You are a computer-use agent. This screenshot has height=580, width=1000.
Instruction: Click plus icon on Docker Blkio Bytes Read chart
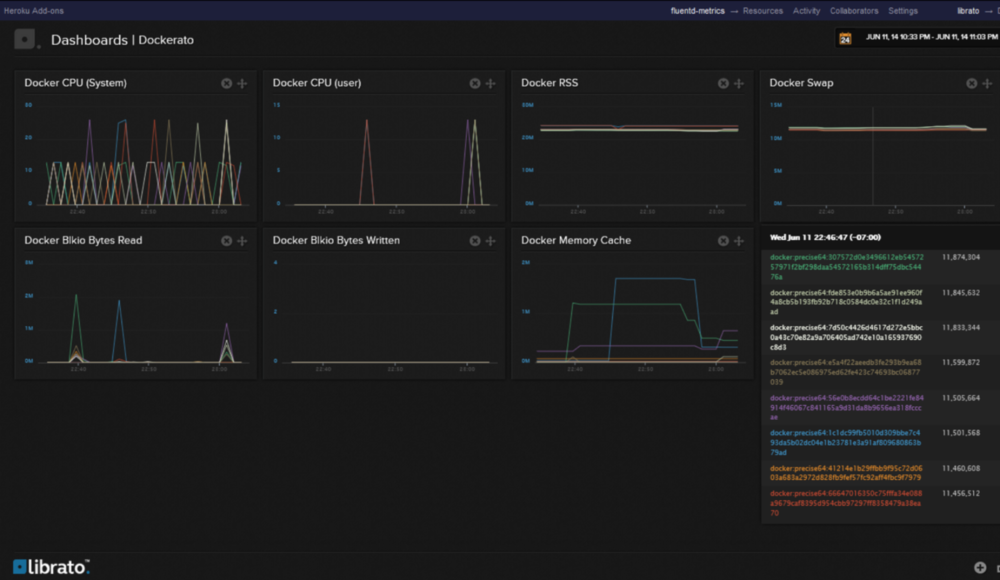[x=242, y=241]
